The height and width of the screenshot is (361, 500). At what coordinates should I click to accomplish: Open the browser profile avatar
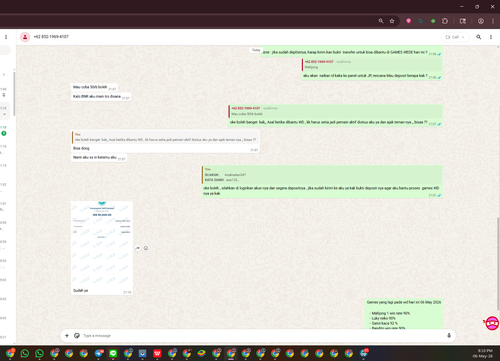[x=481, y=21]
